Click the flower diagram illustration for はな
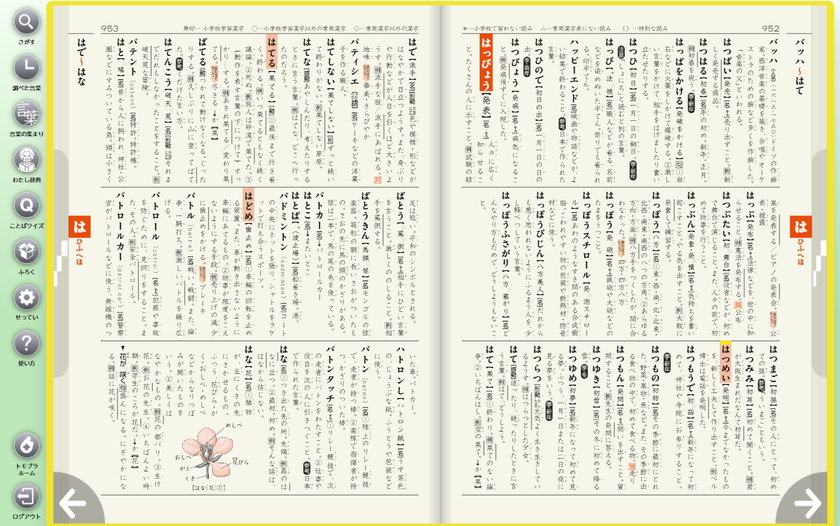The image size is (840, 526). click(209, 453)
